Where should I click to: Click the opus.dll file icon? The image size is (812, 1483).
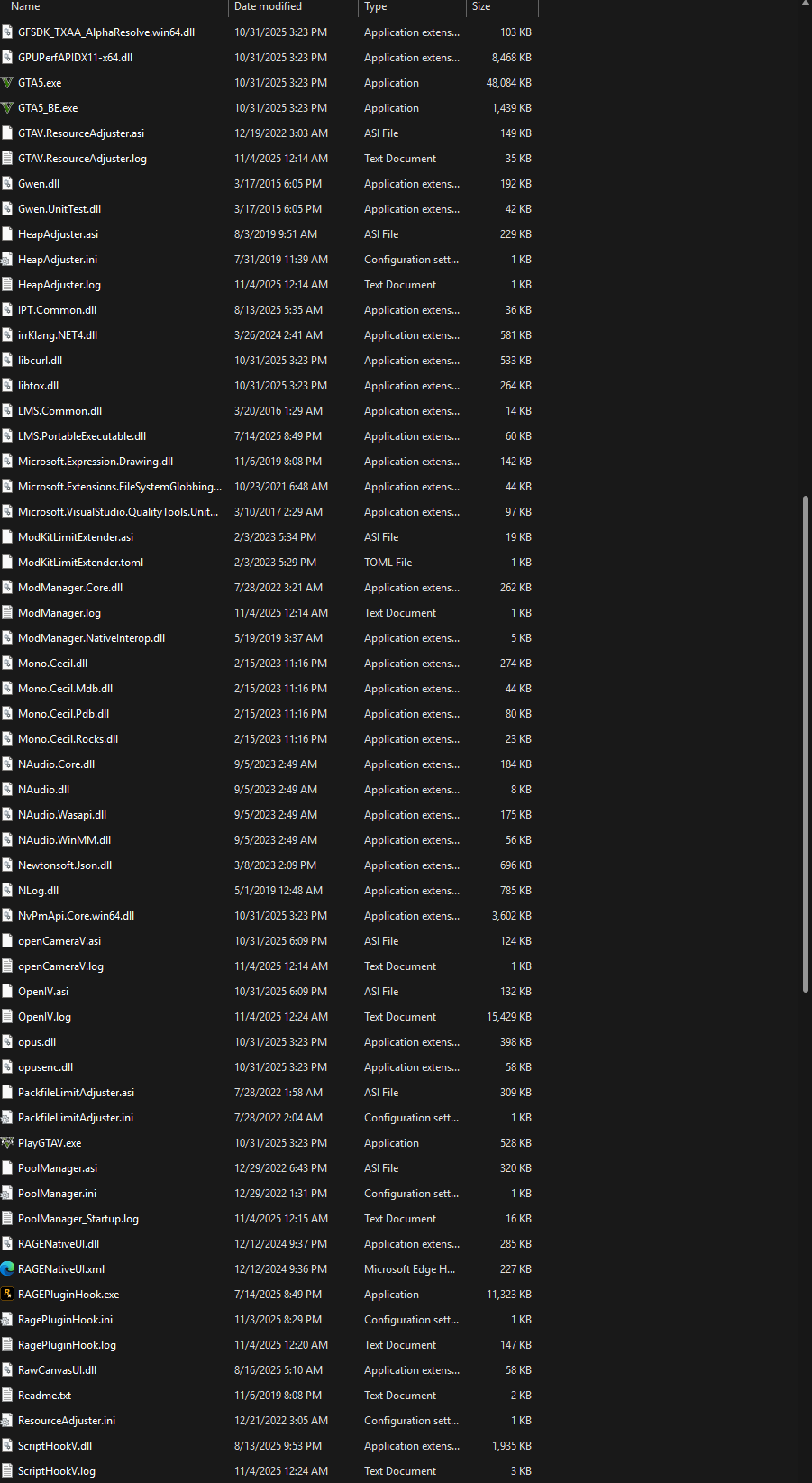pos(7,1042)
